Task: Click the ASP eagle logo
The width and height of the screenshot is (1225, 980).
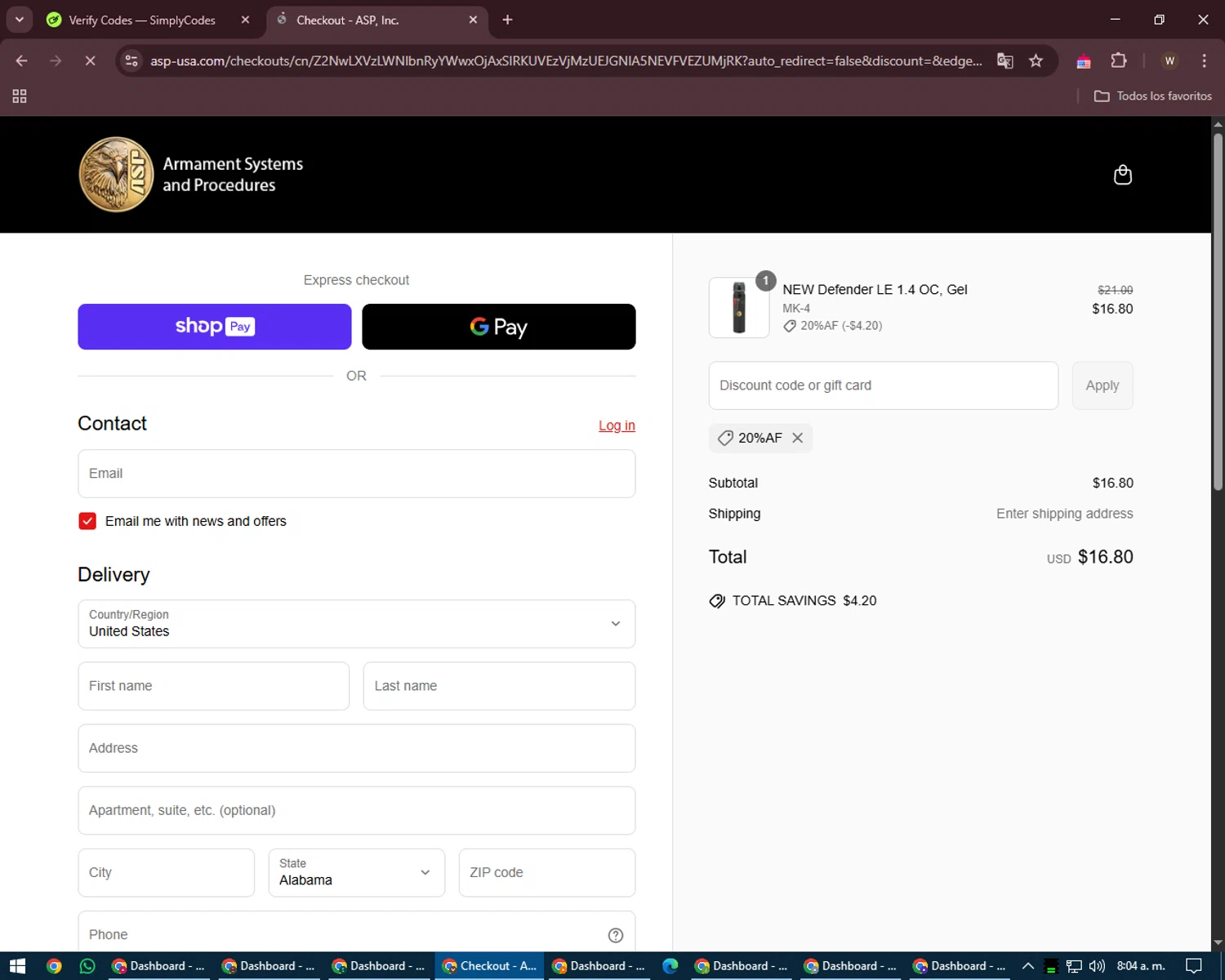Action: (116, 175)
